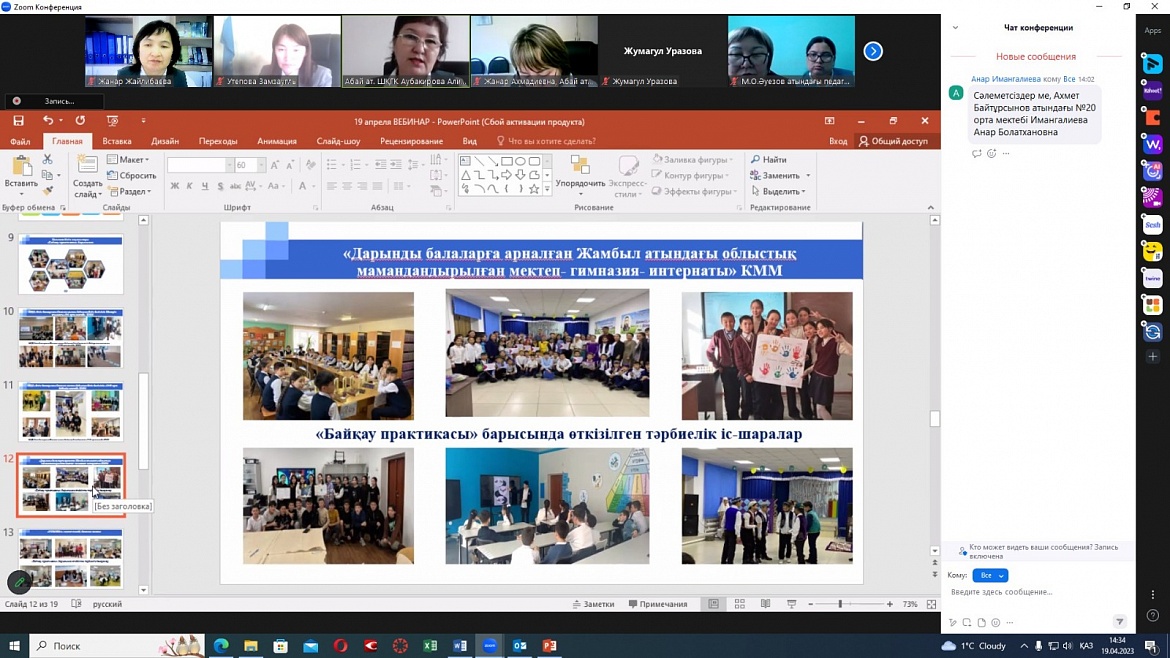Toggle the Comments (Примечания) pane
The width and height of the screenshot is (1170, 658).
pos(658,604)
